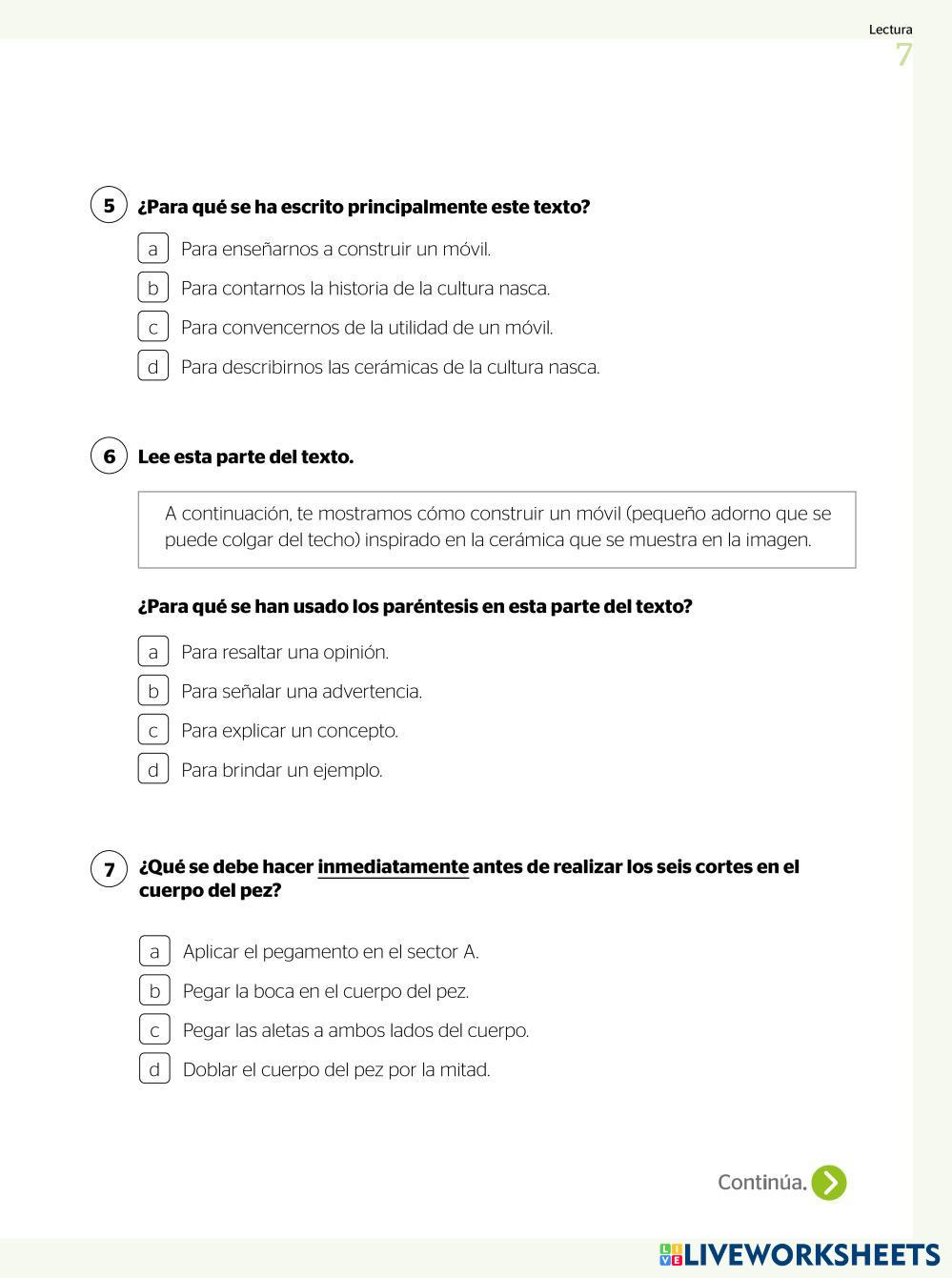
Task: Click the circled question number 6
Action: click(x=110, y=456)
